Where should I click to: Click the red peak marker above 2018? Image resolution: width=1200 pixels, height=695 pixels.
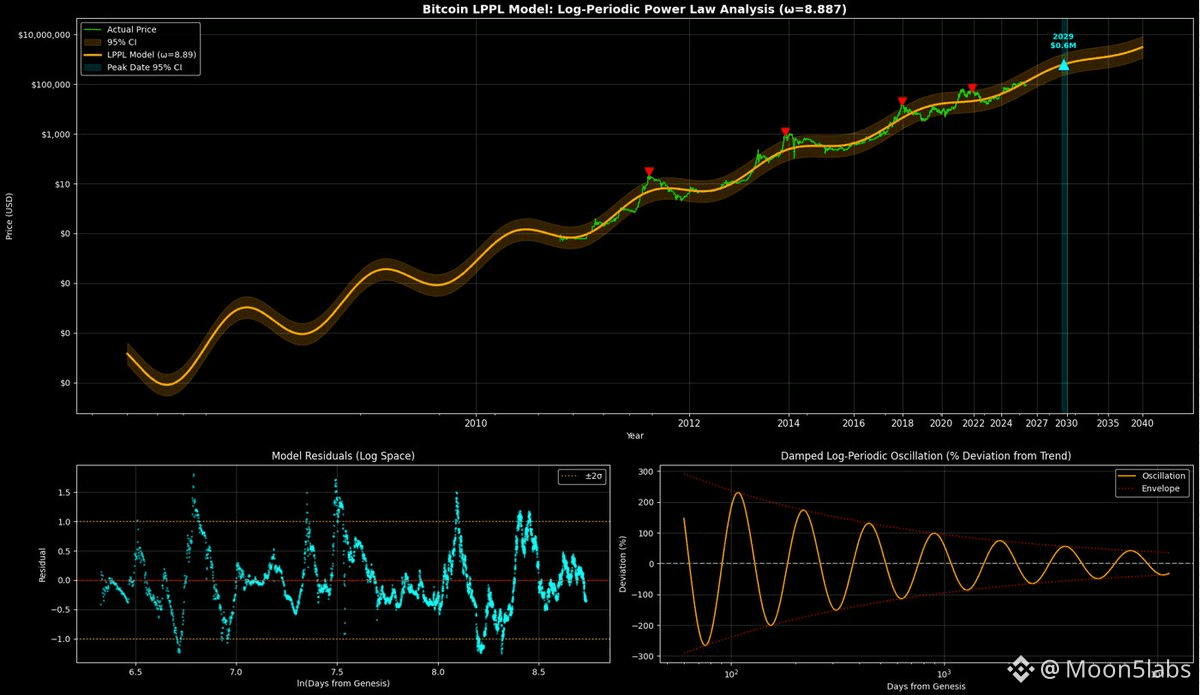(902, 101)
